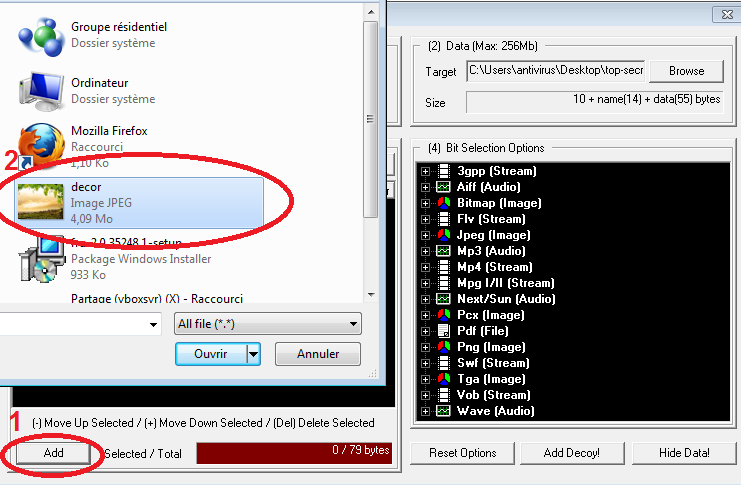Click the Pdf (File) document icon
The image size is (741, 485).
pyautogui.click(x=443, y=331)
